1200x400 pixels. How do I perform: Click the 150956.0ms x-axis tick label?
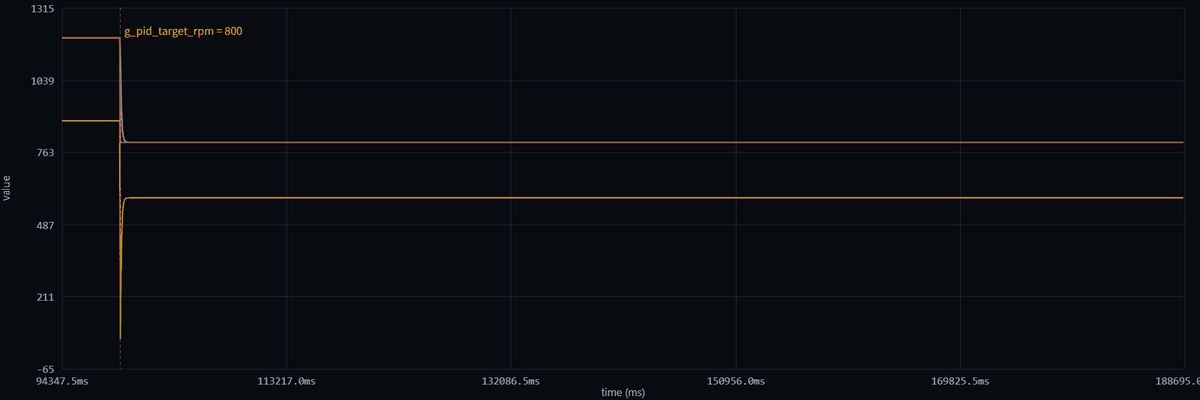[736, 382]
